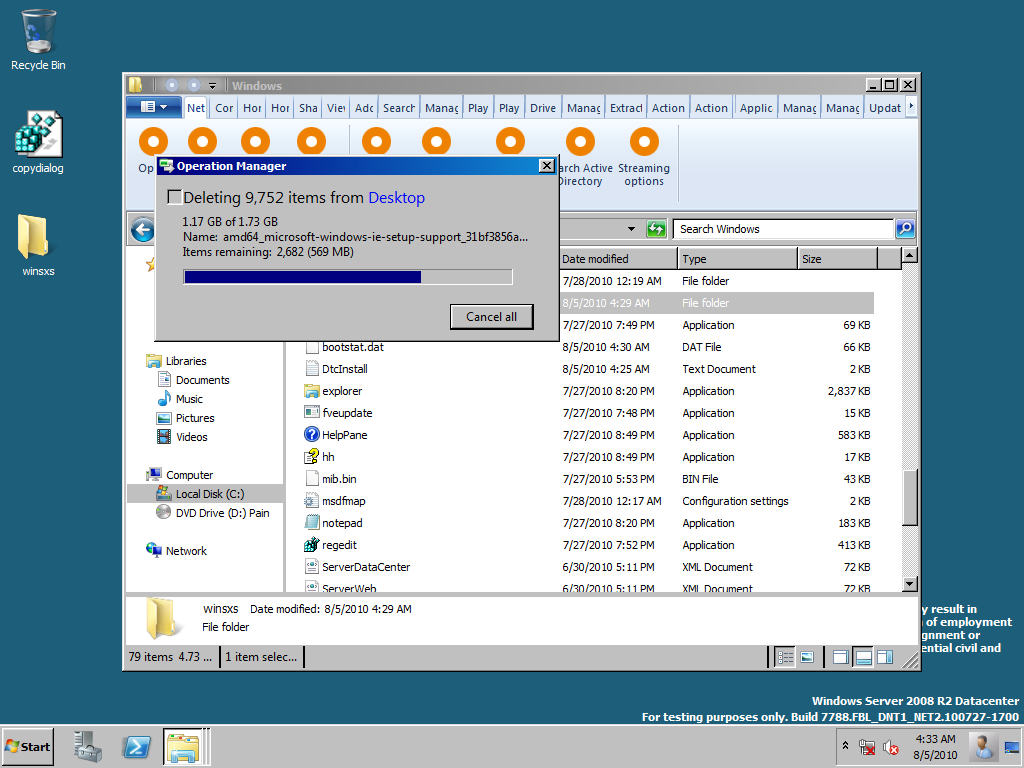The height and width of the screenshot is (768, 1024).
Task: Click the vertical scrollbar thumb in file list
Action: [910, 496]
